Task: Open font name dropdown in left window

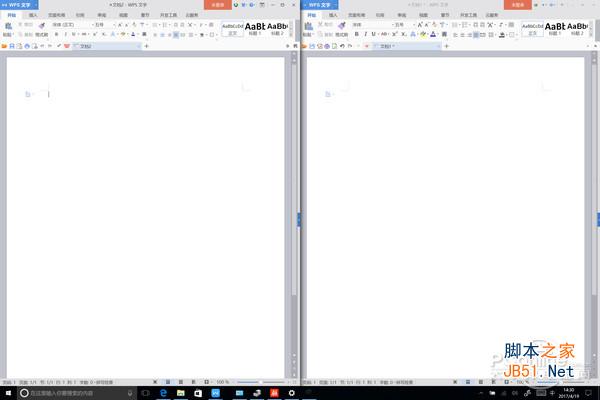Action: (x=92, y=24)
